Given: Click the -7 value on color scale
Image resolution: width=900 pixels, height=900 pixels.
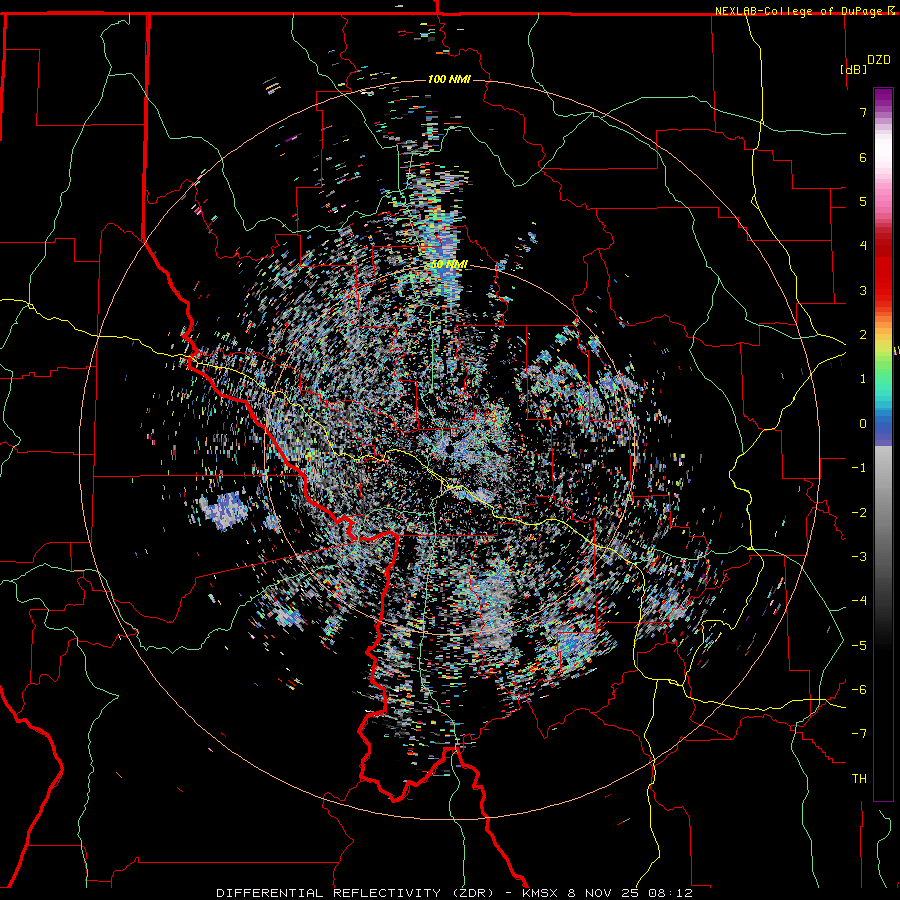Looking at the screenshot, I should click(x=859, y=734).
